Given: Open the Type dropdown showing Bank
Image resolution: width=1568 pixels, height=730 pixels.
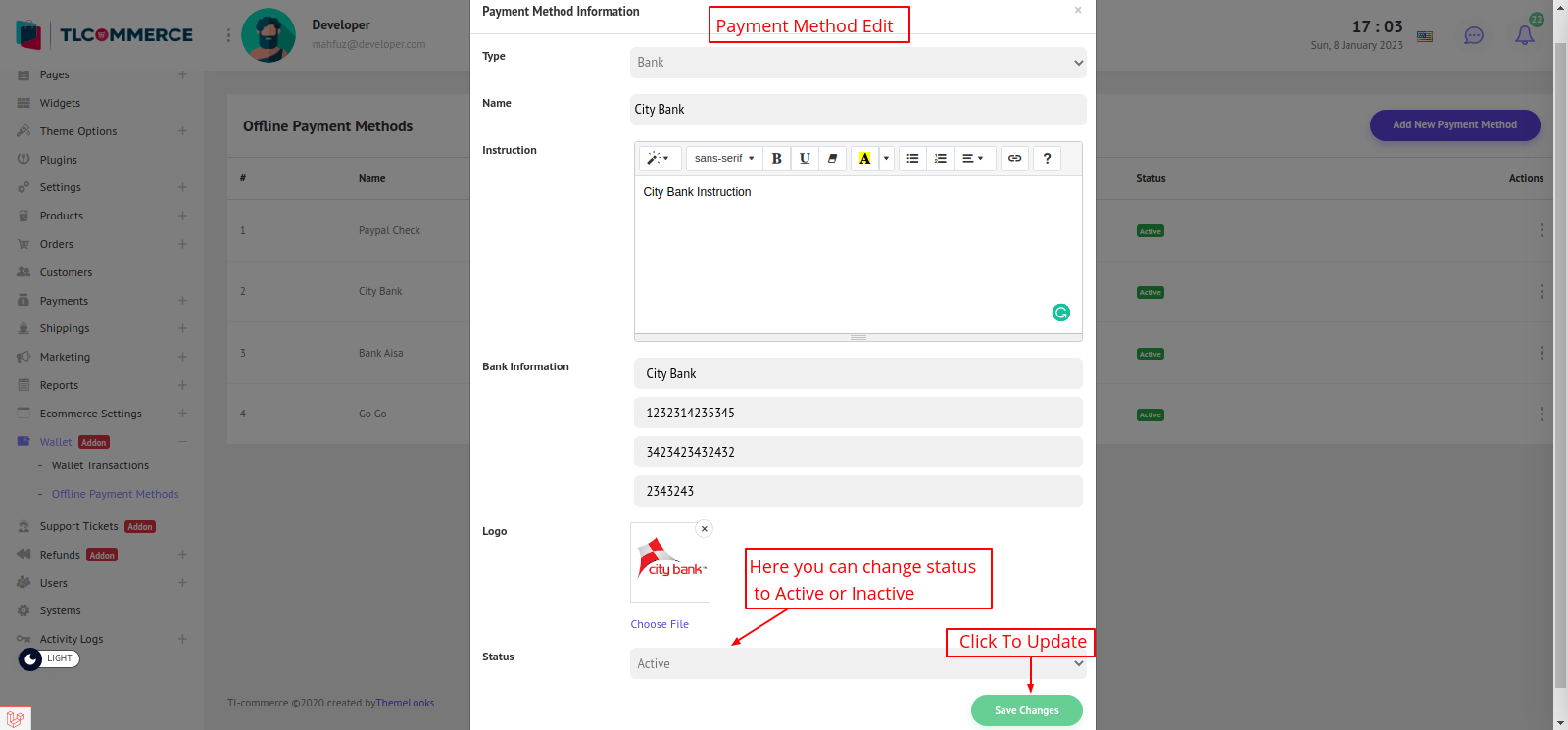Looking at the screenshot, I should (x=857, y=63).
